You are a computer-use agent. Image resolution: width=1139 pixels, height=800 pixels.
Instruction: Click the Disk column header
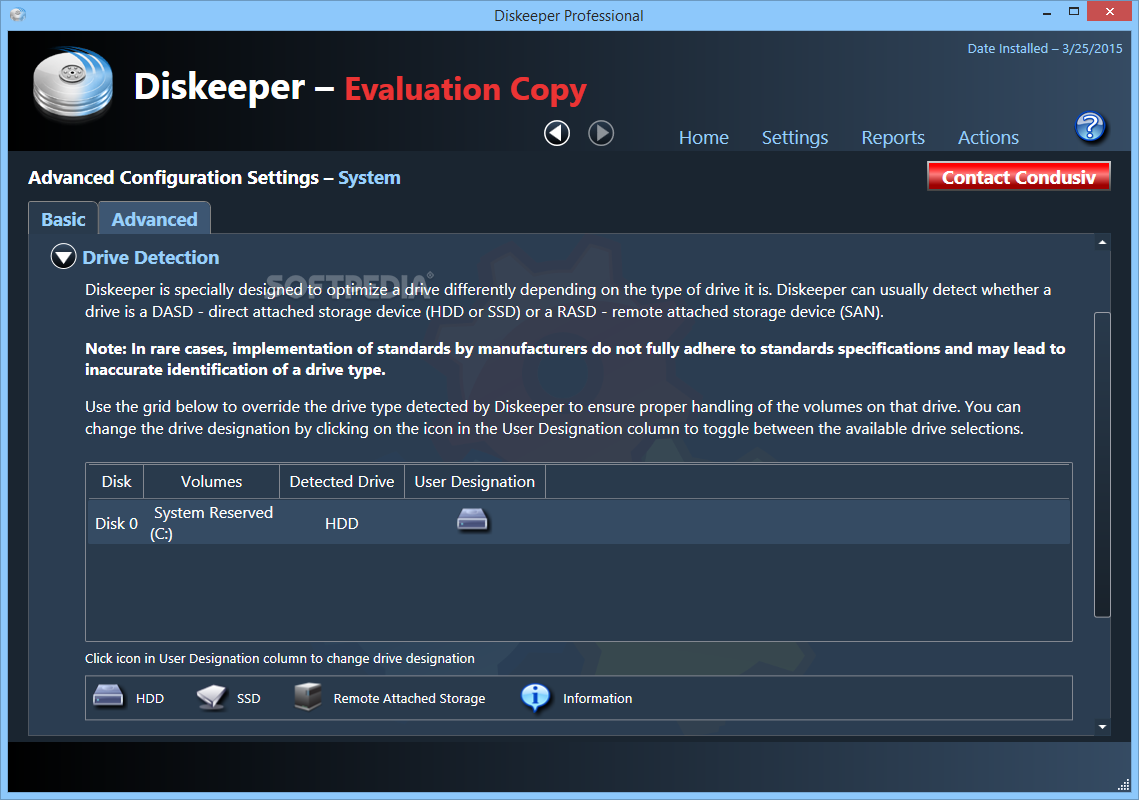pos(116,481)
